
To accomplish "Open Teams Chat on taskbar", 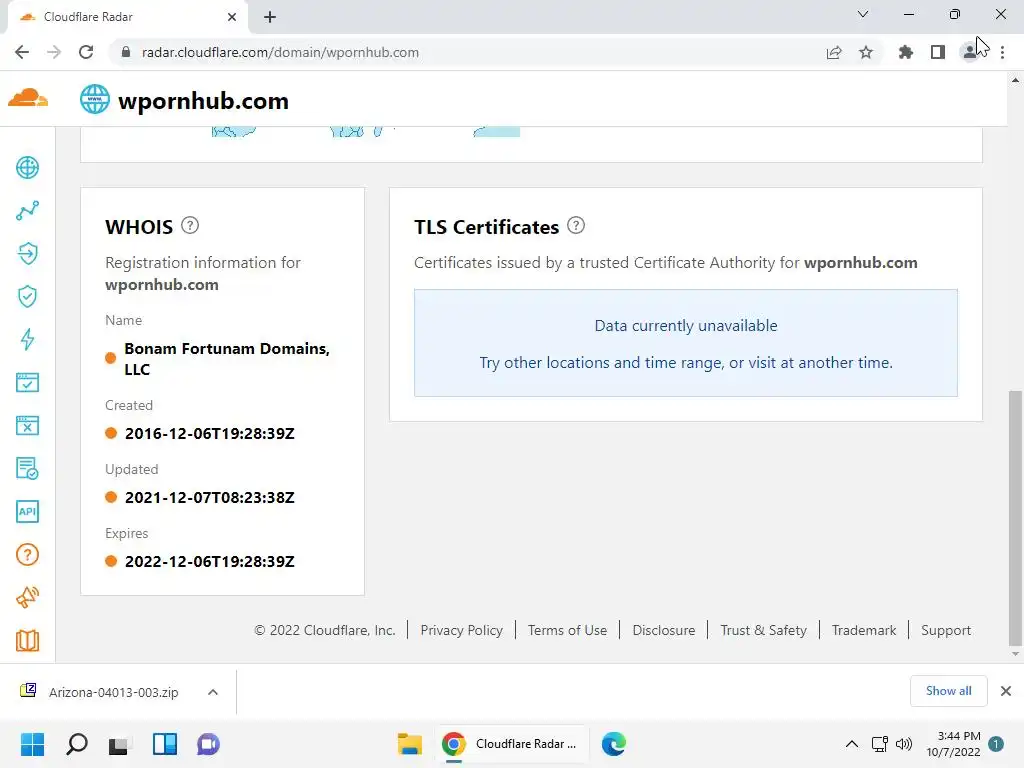I will [x=208, y=744].
